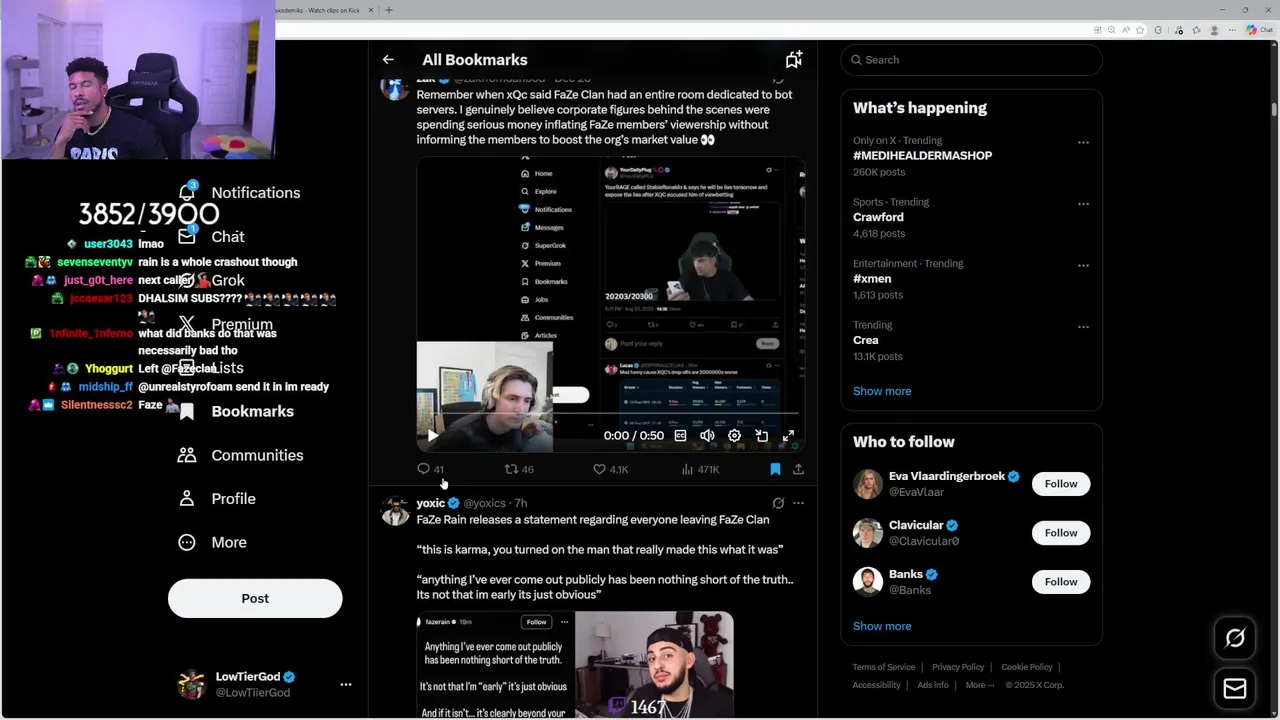Screen dimensions: 1280x720
Task: Open the browser read aloud icon
Action: pyautogui.click(x=1126, y=30)
